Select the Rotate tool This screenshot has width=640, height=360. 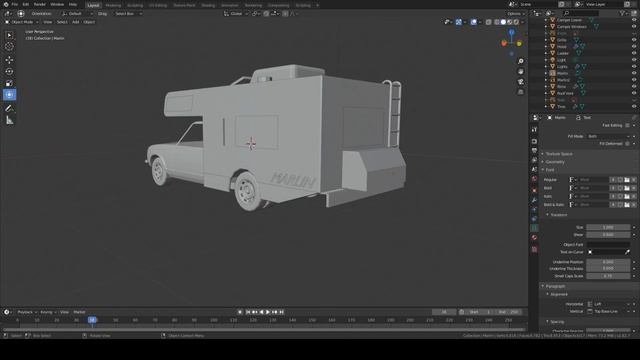click(9, 71)
